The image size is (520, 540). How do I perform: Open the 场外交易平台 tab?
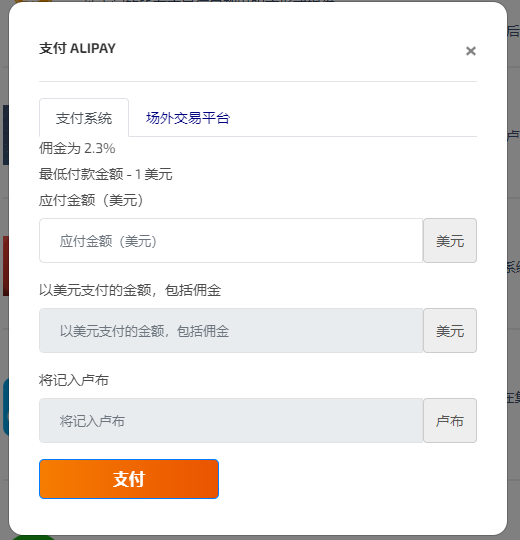click(188, 118)
